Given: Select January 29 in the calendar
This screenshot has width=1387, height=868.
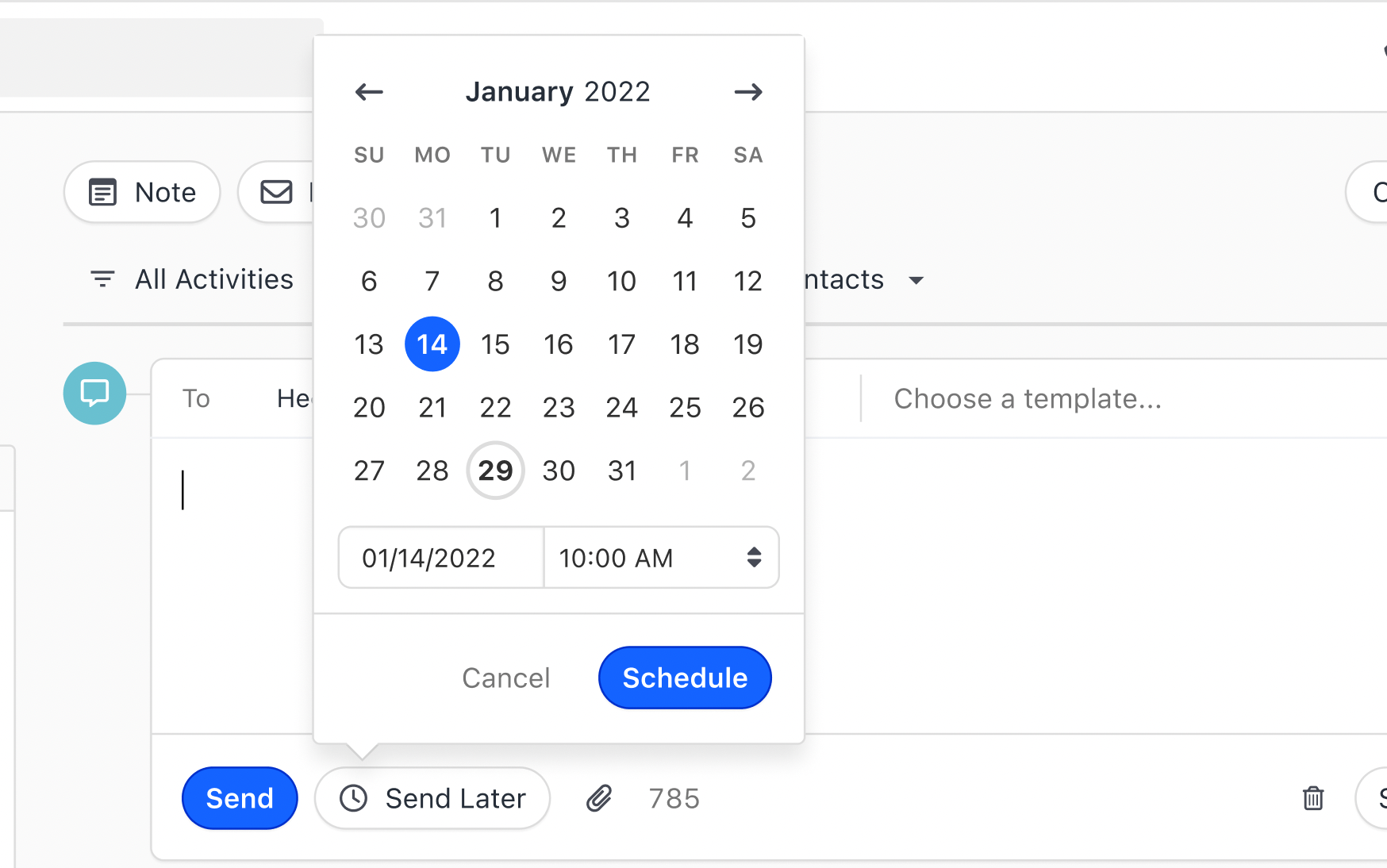Looking at the screenshot, I should [495, 470].
